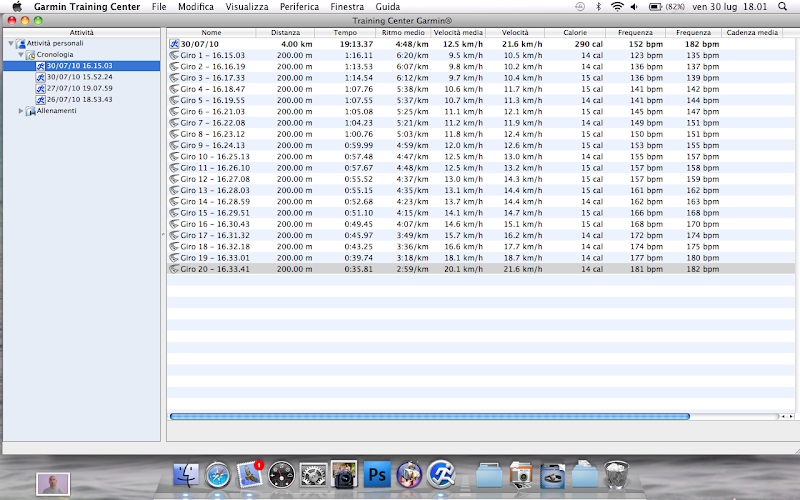
Task: Click the battery status icon
Action: coord(655,7)
